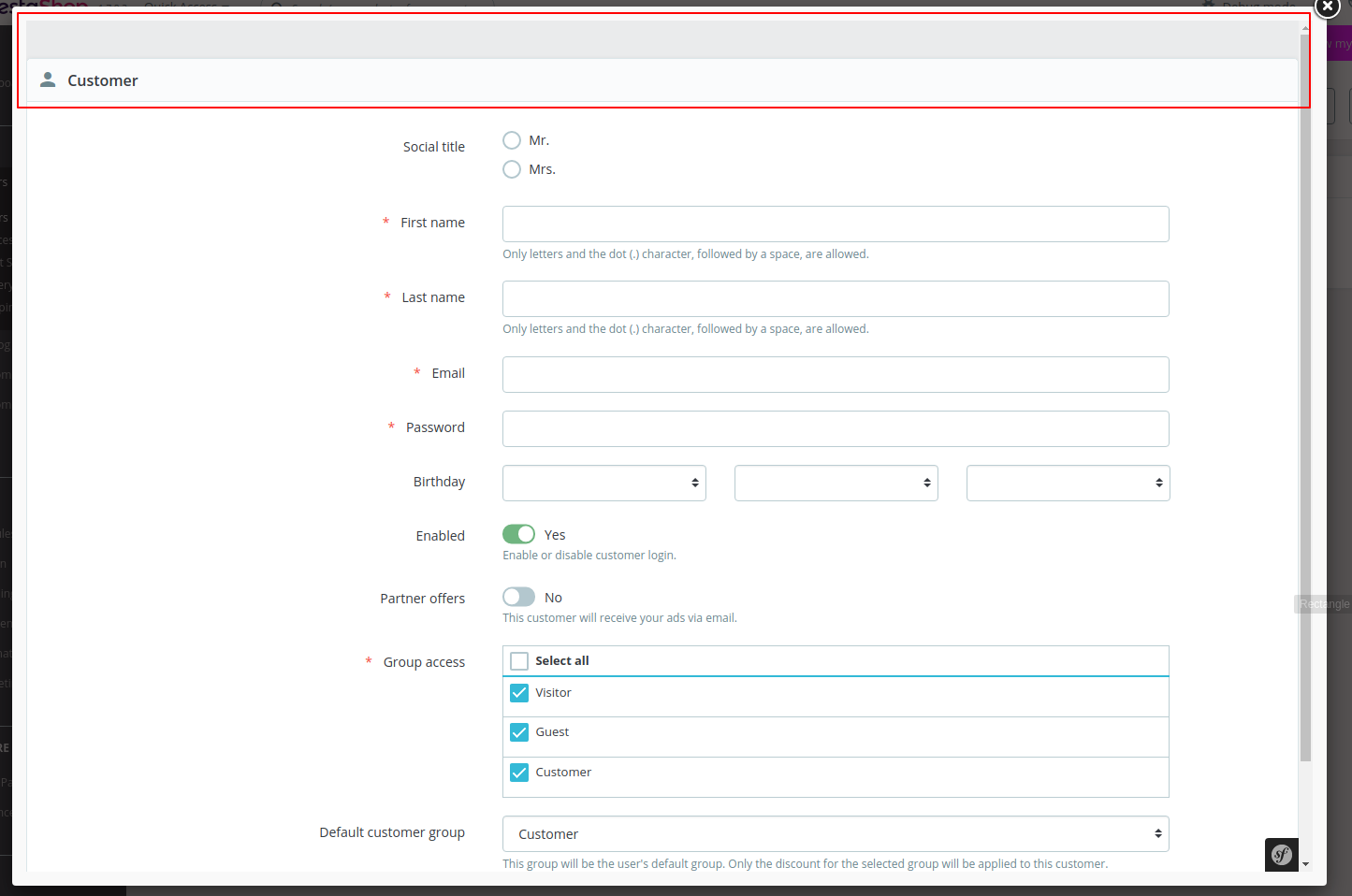This screenshot has height=896, width=1352.
Task: Enable the Partner offers toggle
Action: click(x=518, y=596)
